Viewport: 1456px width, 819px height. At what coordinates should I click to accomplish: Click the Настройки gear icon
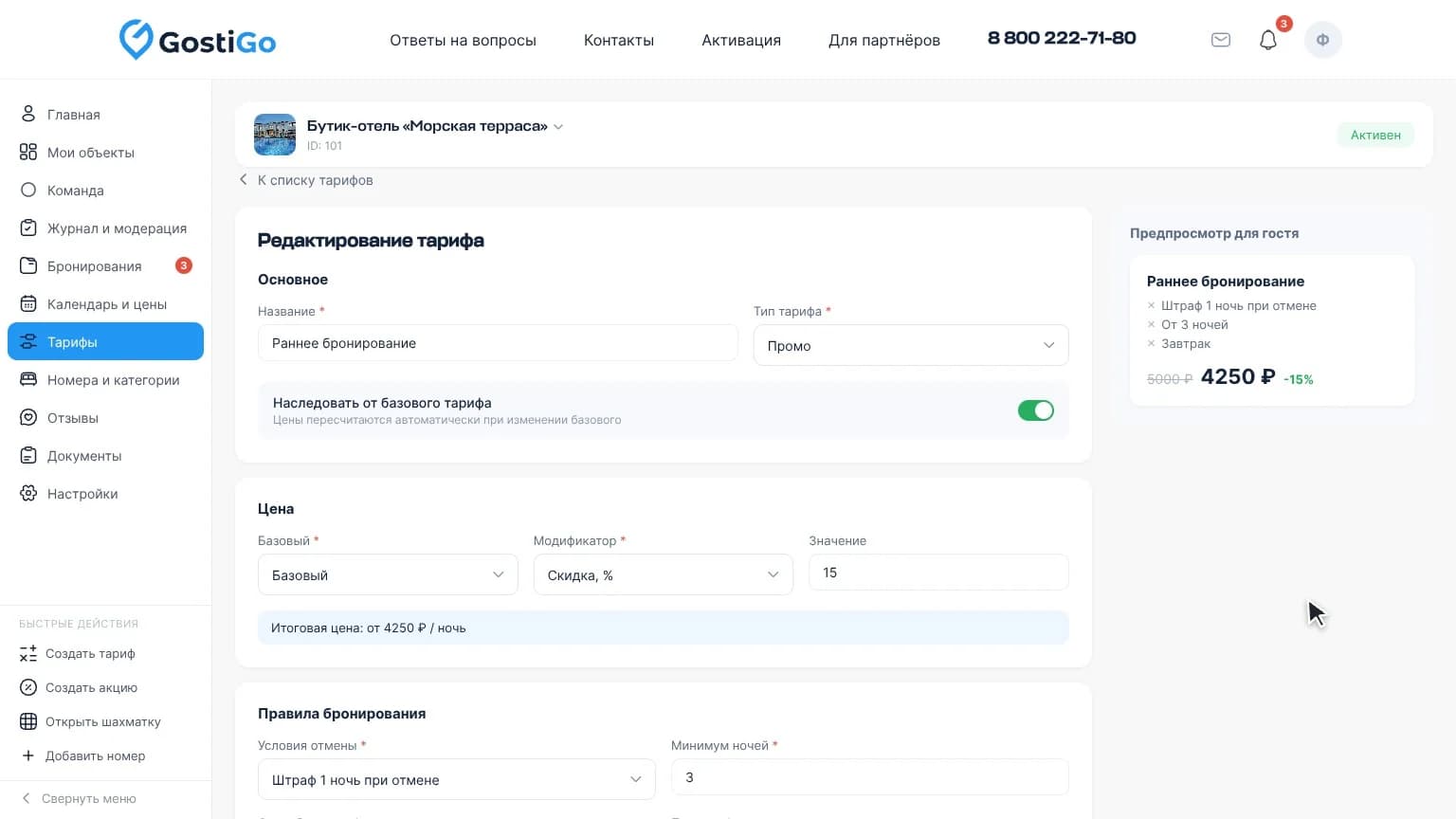coord(28,493)
